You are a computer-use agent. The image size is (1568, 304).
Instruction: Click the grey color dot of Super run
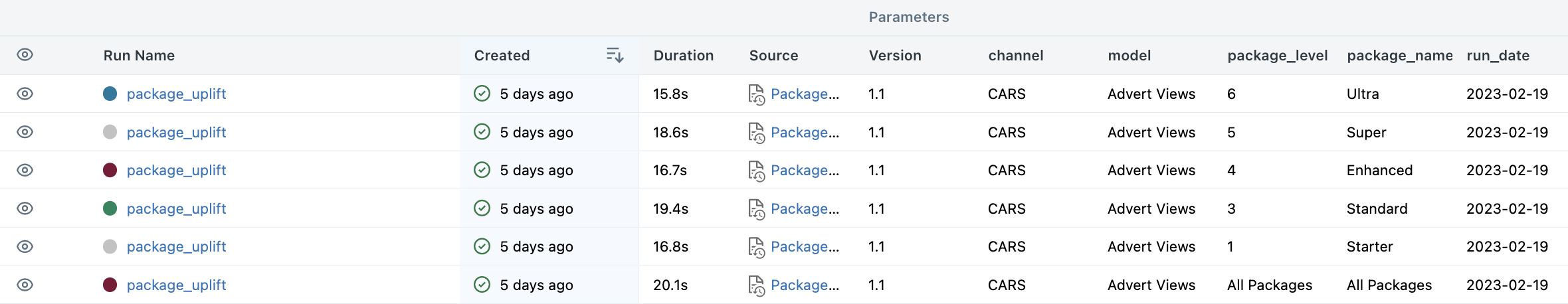(110, 132)
